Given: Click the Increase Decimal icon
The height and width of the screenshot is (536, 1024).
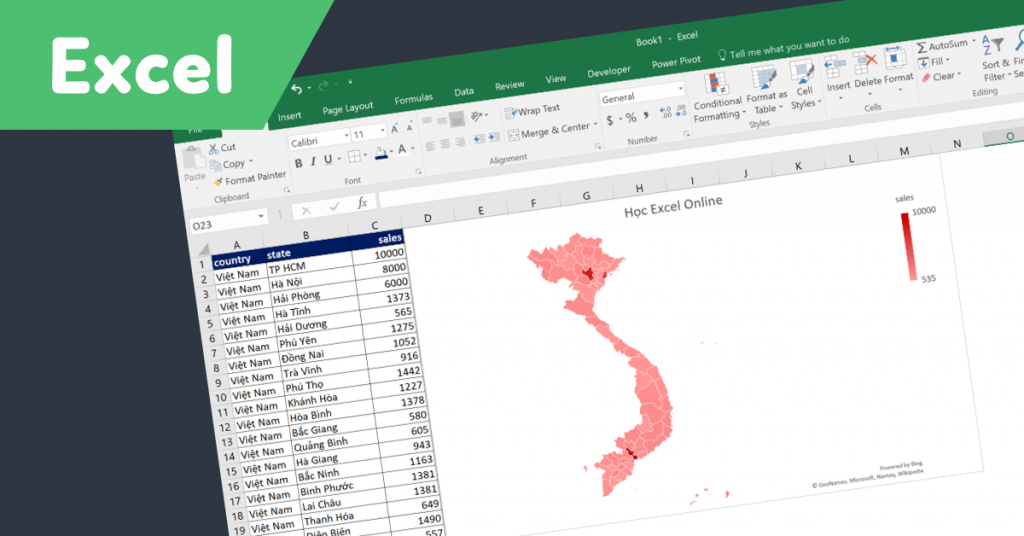Looking at the screenshot, I should [x=665, y=112].
